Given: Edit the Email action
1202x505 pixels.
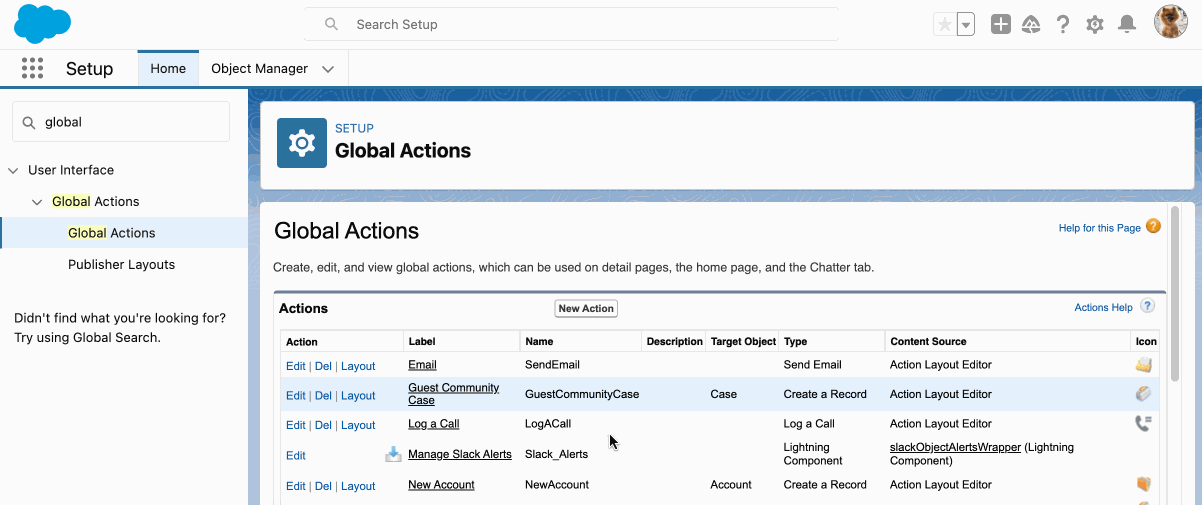Looking at the screenshot, I should coord(296,366).
